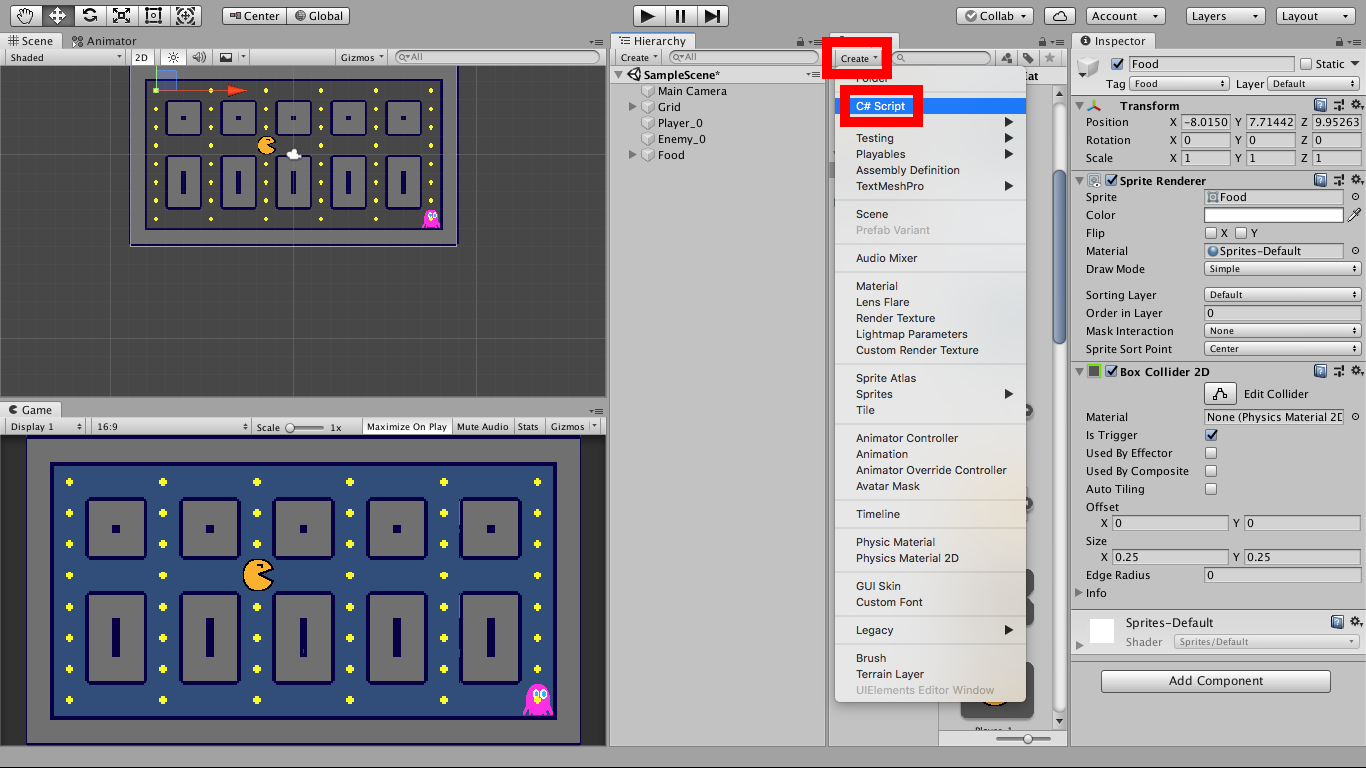Screen dimensions: 1366x768
Task: Open the Account menu button
Action: click(x=1124, y=16)
